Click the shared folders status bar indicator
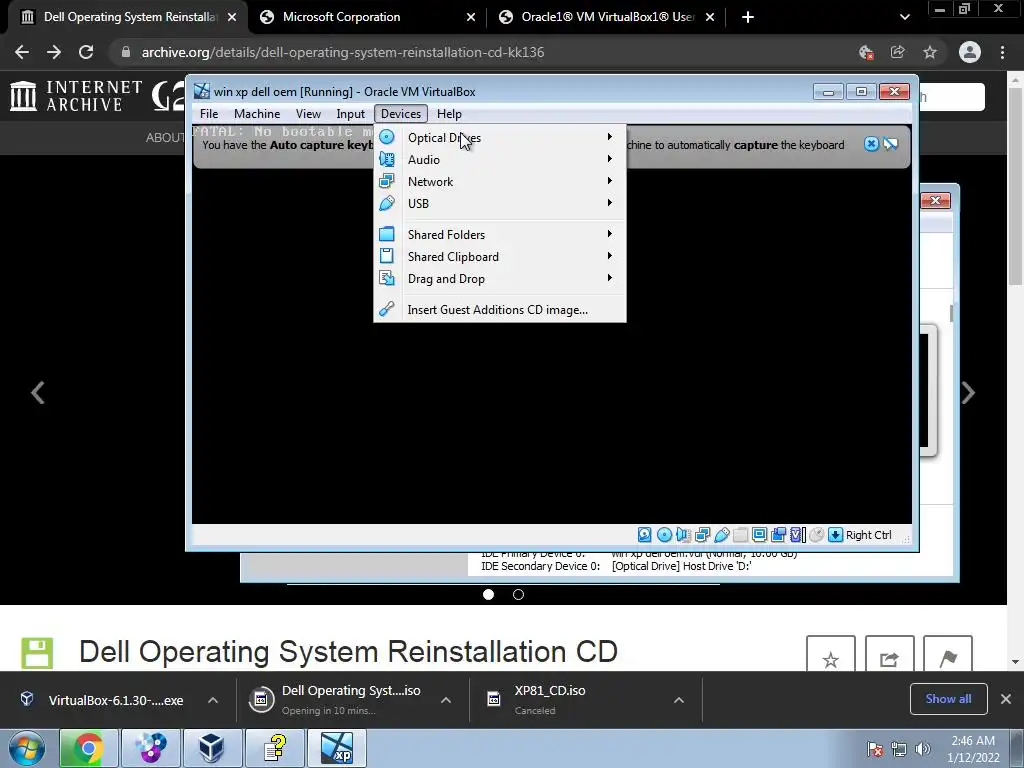This screenshot has width=1024, height=768. pos(741,535)
